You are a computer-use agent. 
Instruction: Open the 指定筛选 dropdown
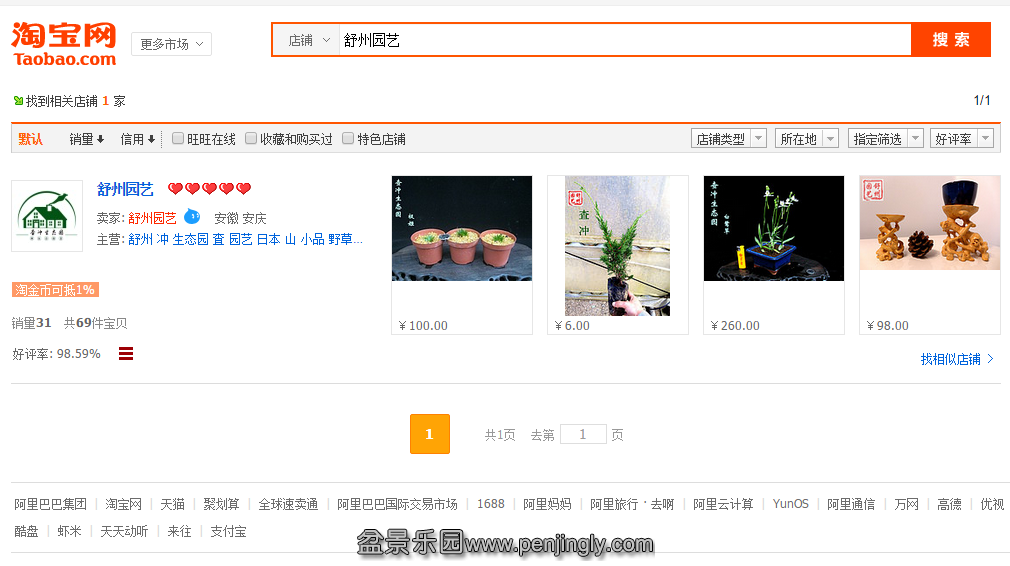[x=886, y=138]
